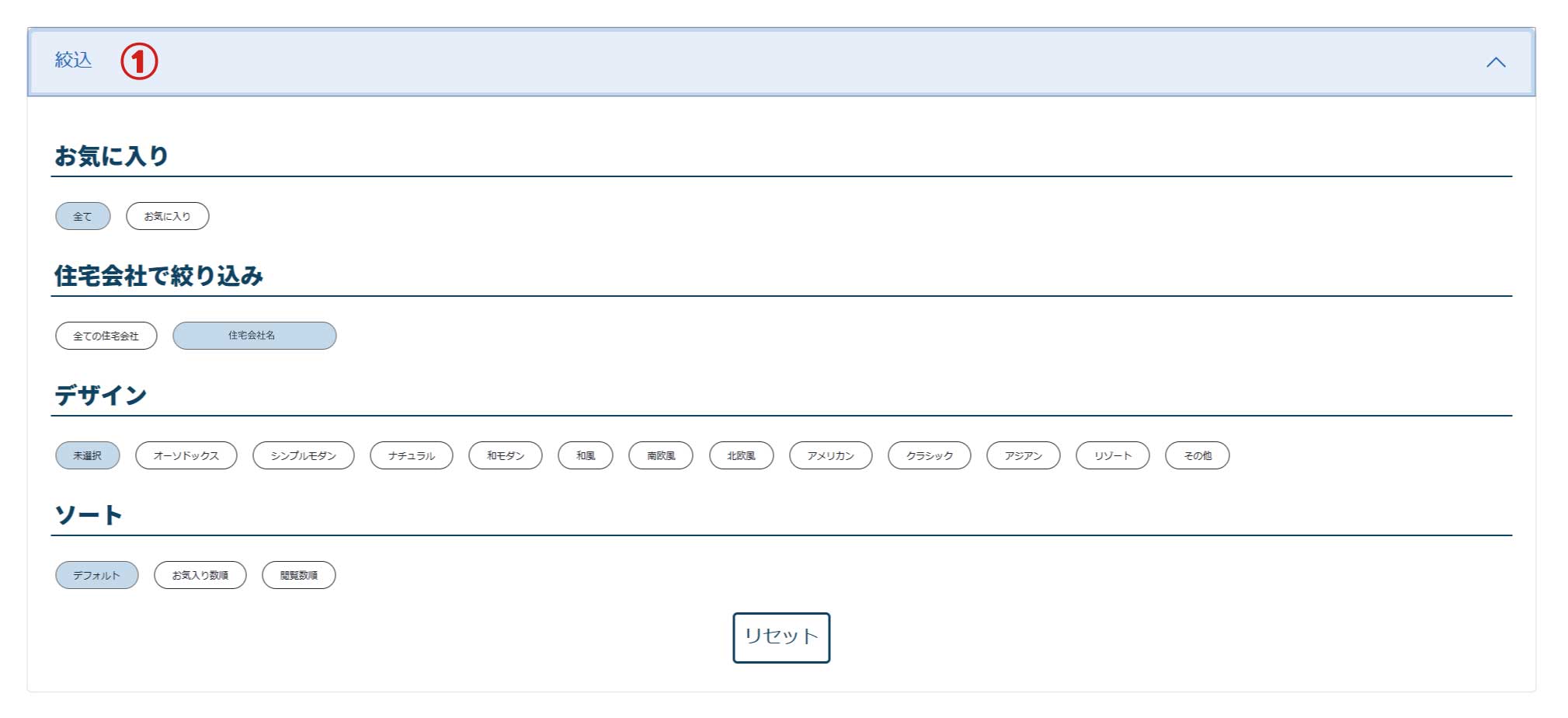The width and height of the screenshot is (1568, 718).
Task: Open the 住宅会社名 selector
Action: point(254,336)
